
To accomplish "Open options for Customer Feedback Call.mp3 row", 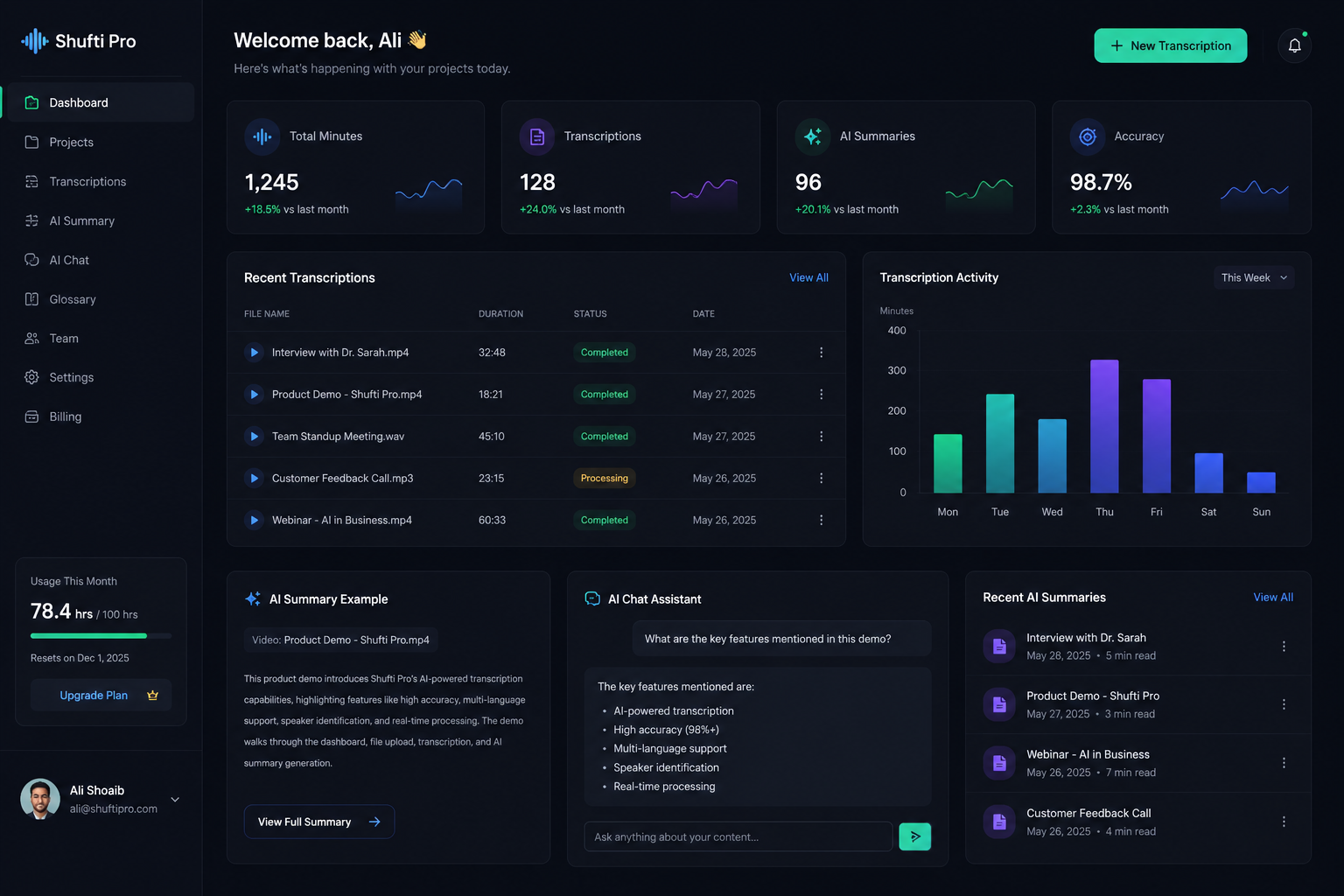I will 821,479.
